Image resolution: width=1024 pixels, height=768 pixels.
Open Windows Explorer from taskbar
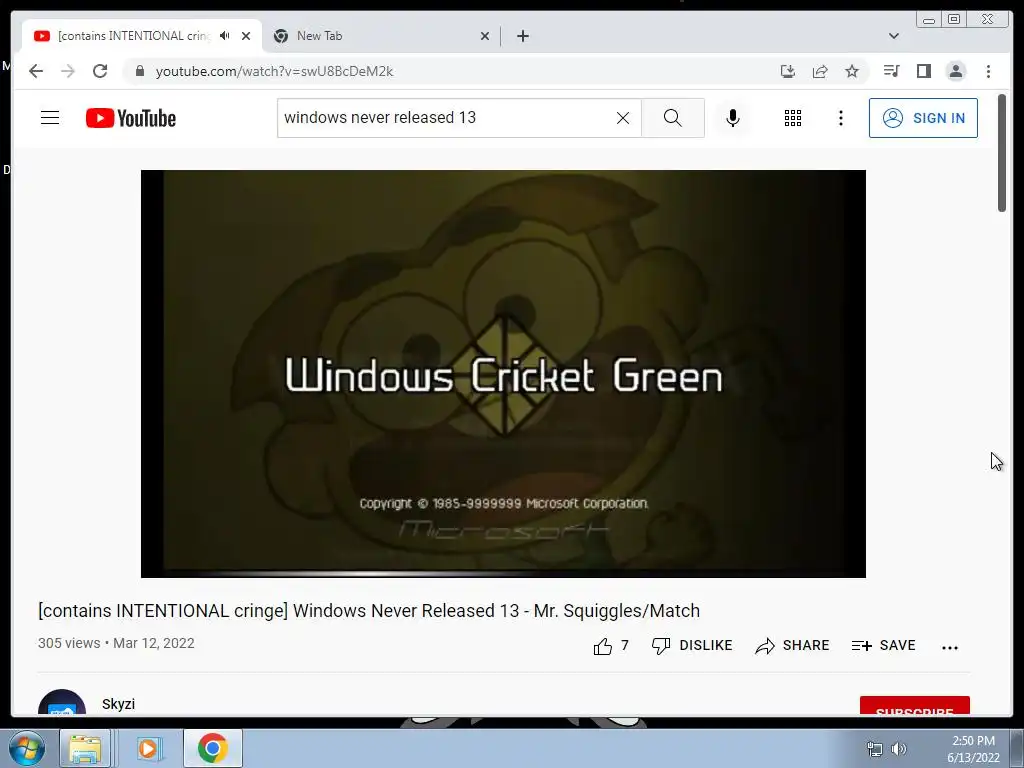(86, 748)
